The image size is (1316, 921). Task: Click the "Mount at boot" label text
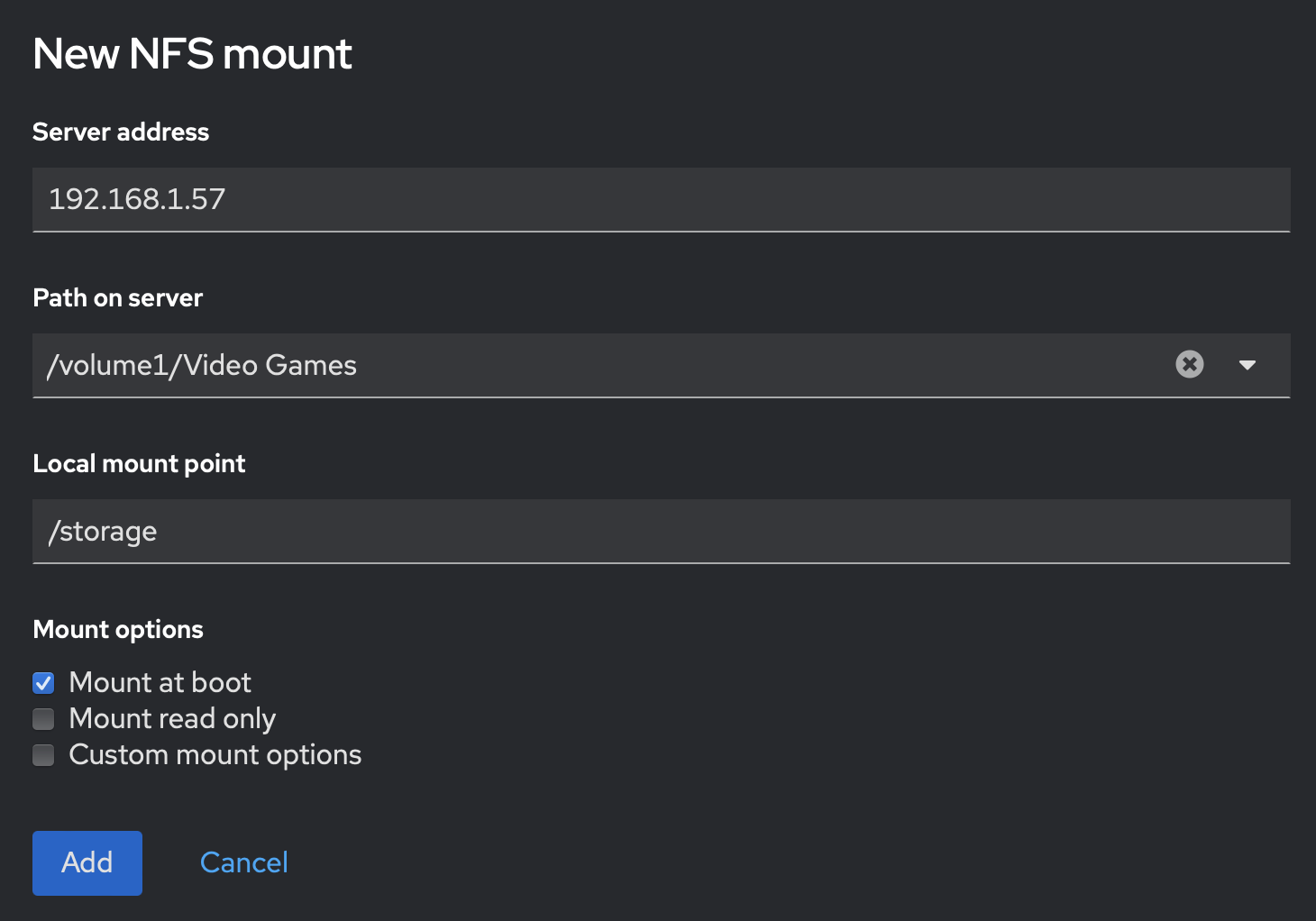(160, 683)
